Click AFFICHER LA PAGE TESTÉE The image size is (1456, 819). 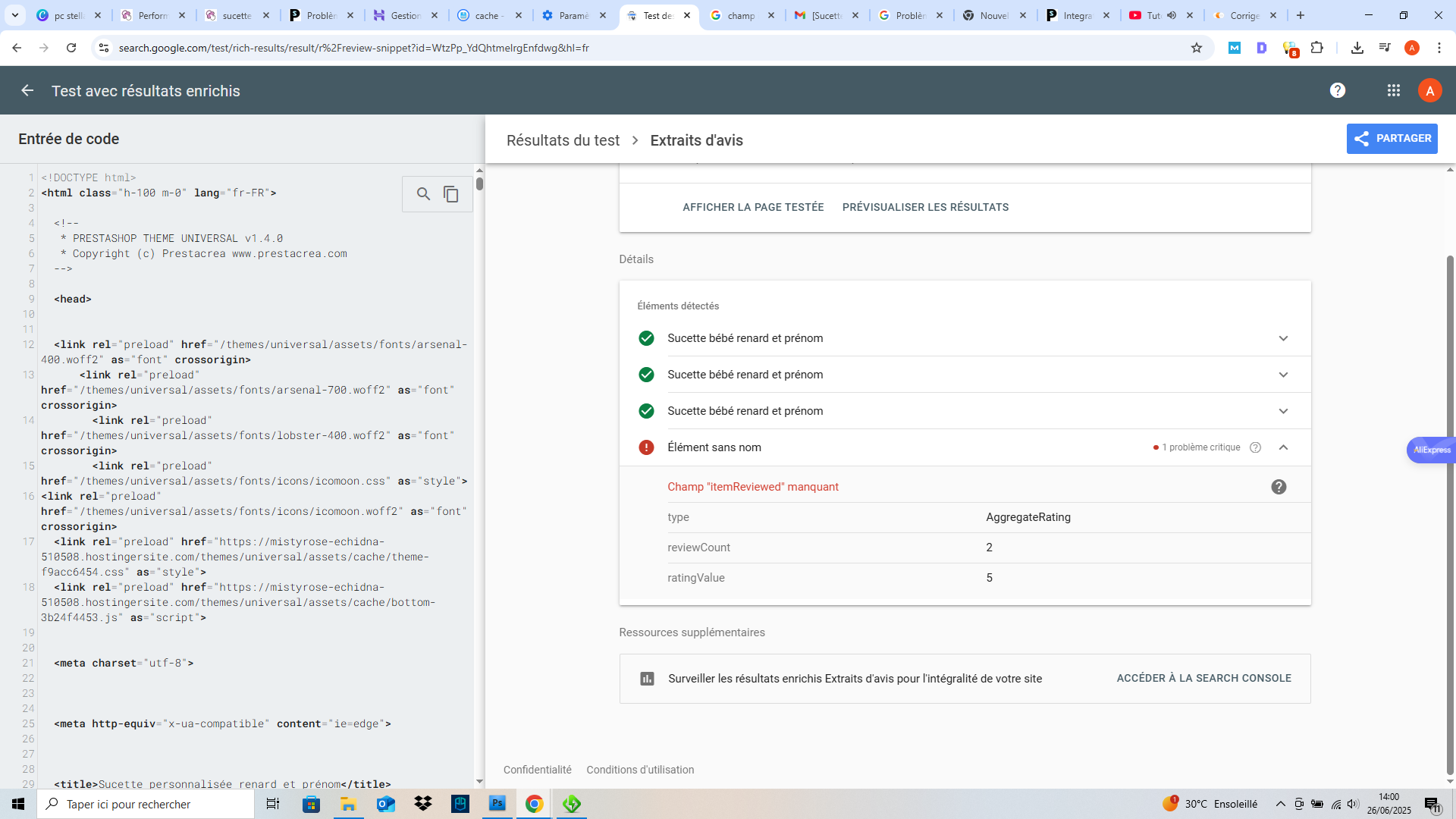(x=753, y=207)
